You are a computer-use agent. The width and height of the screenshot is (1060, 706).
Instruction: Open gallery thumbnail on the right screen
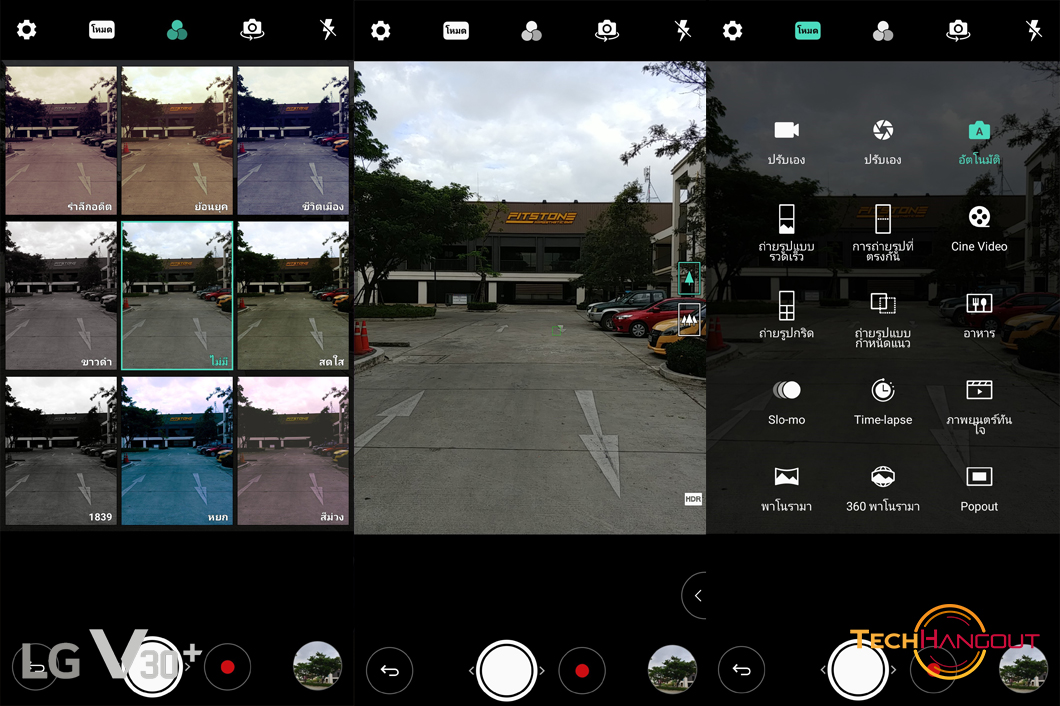click(1023, 669)
